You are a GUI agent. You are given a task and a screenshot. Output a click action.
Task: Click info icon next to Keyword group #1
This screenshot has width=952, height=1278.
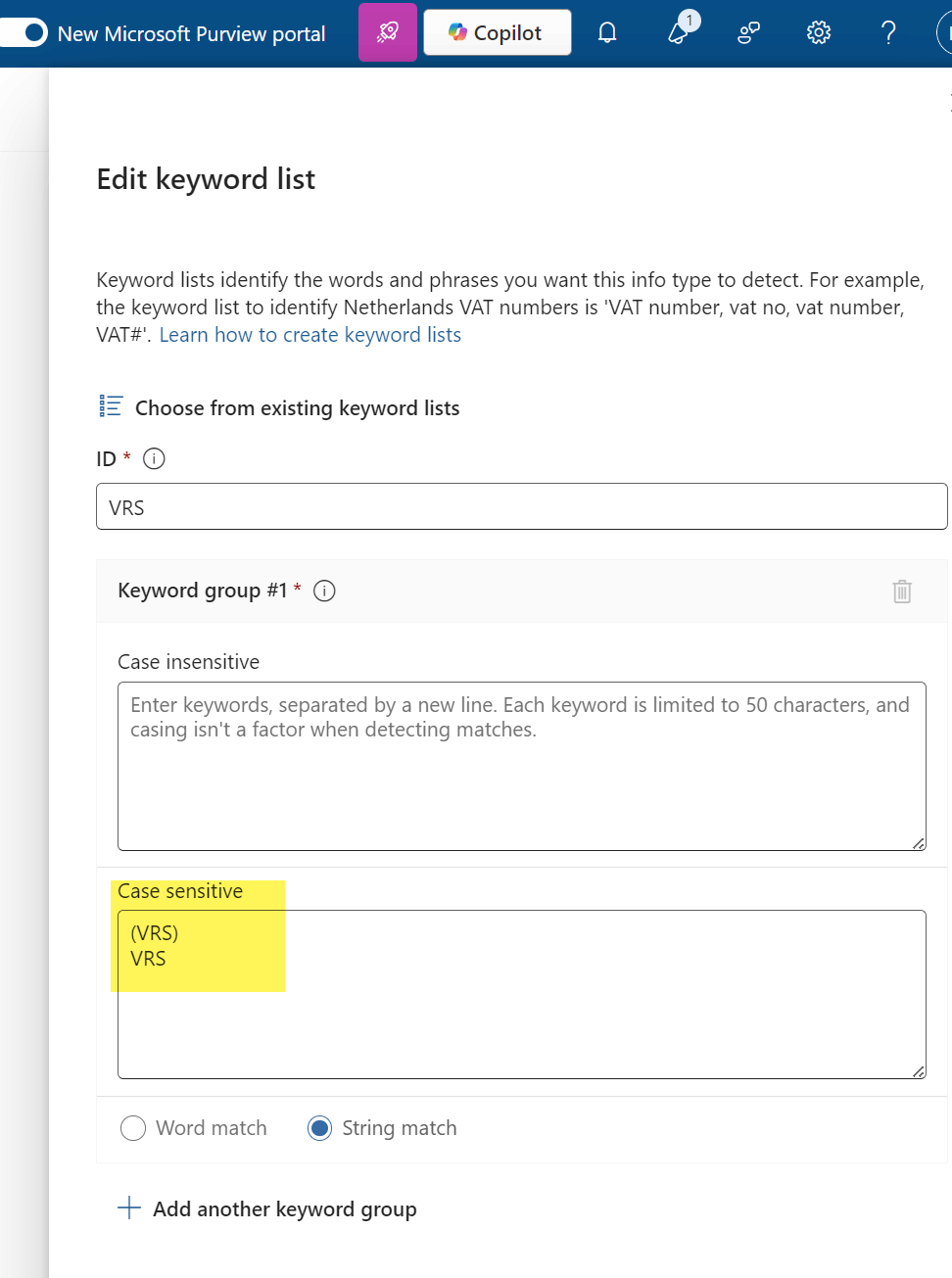click(x=324, y=591)
